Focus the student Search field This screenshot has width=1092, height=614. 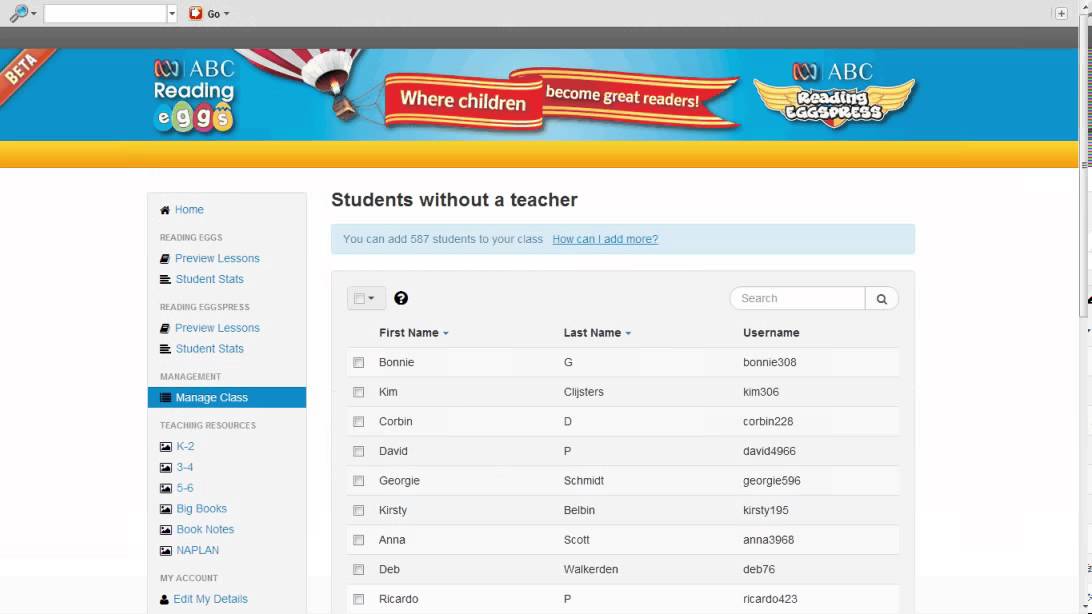[x=797, y=298]
